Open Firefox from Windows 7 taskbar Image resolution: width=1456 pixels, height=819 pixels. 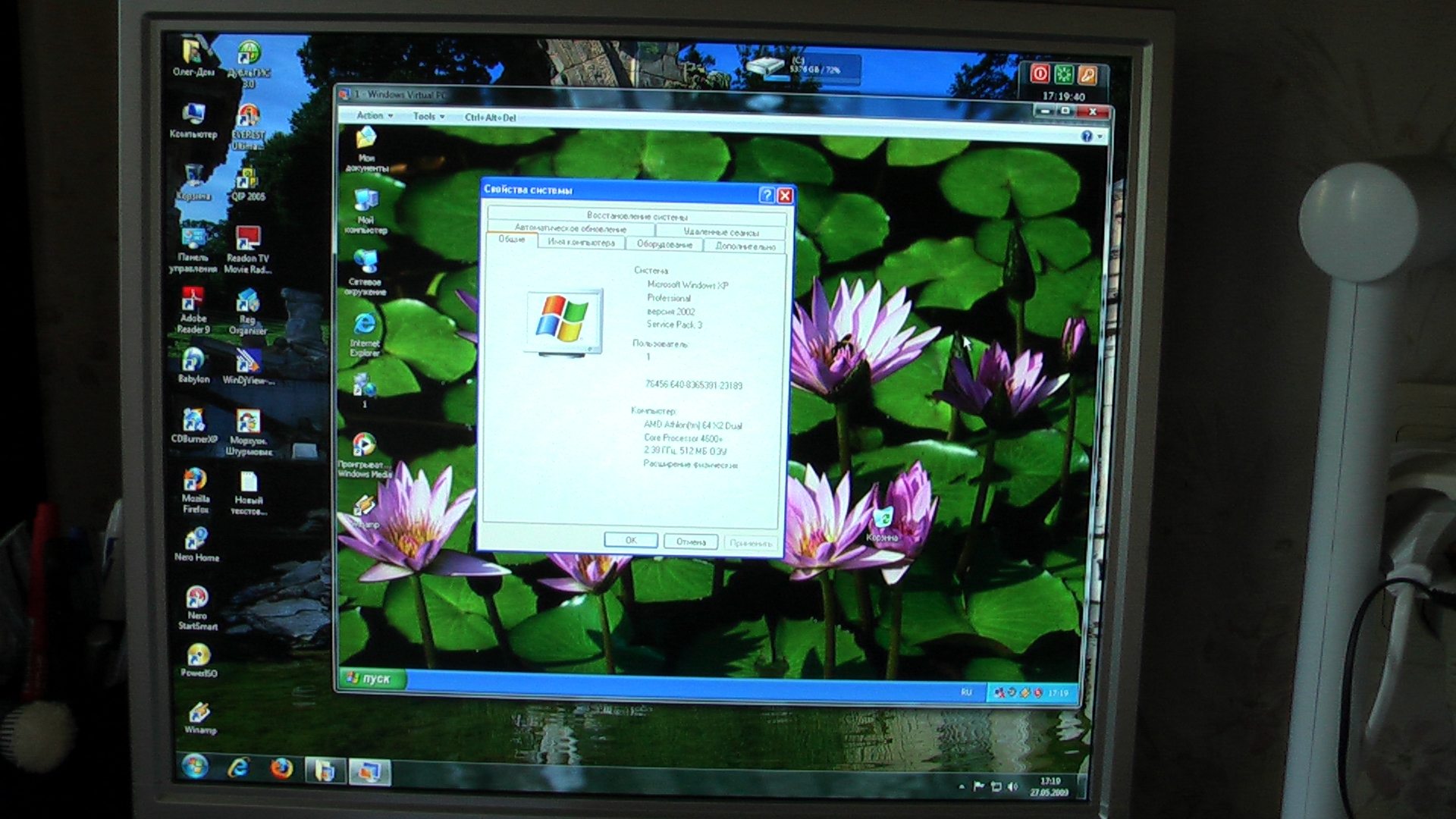[281, 769]
